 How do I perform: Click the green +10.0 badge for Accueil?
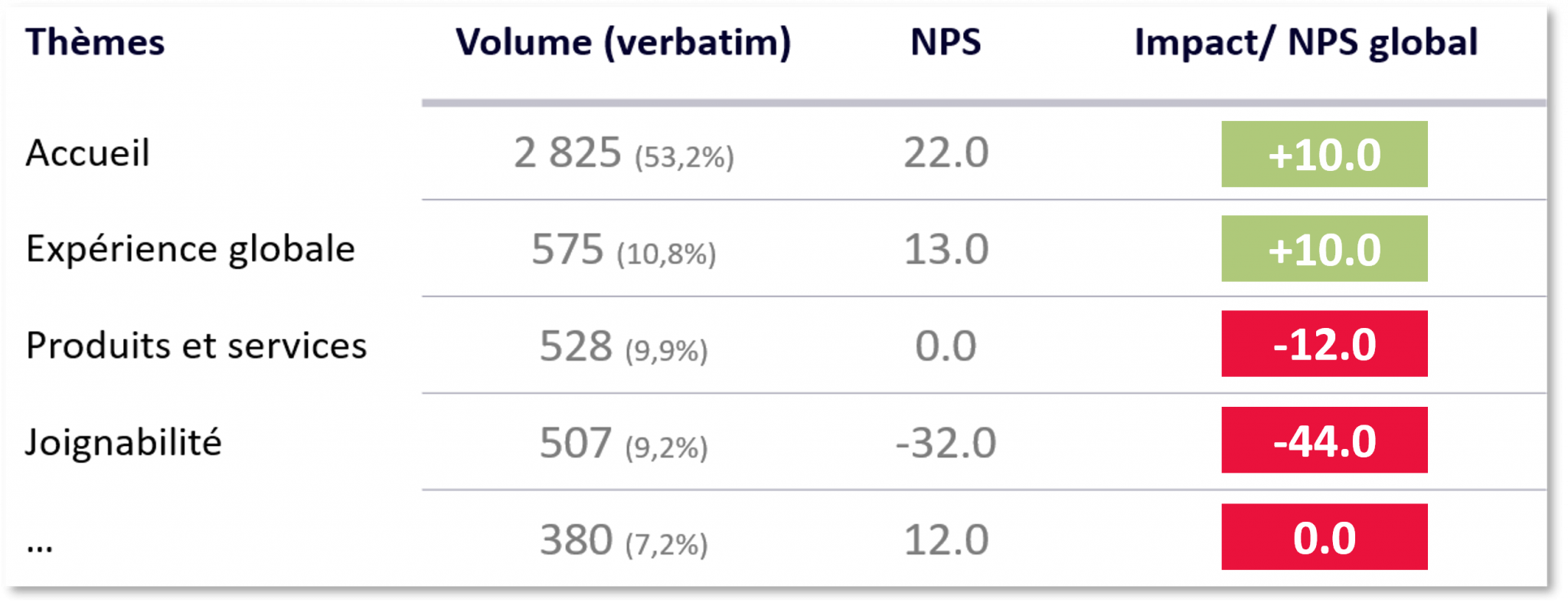(x=1325, y=154)
